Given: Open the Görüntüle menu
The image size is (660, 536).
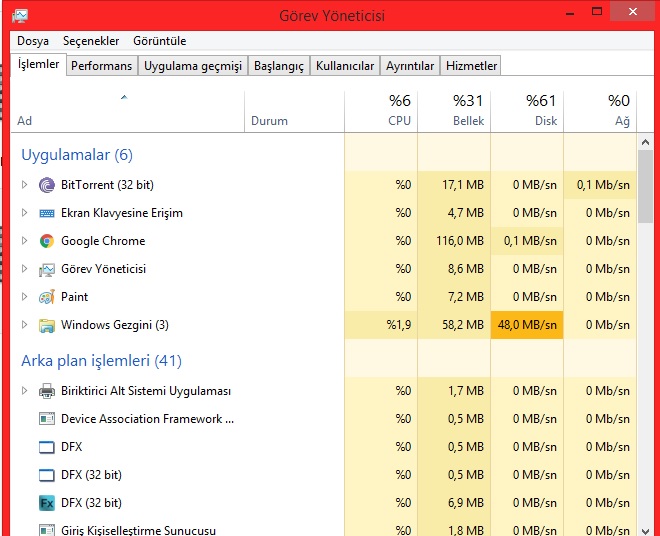Looking at the screenshot, I should click(160, 41).
